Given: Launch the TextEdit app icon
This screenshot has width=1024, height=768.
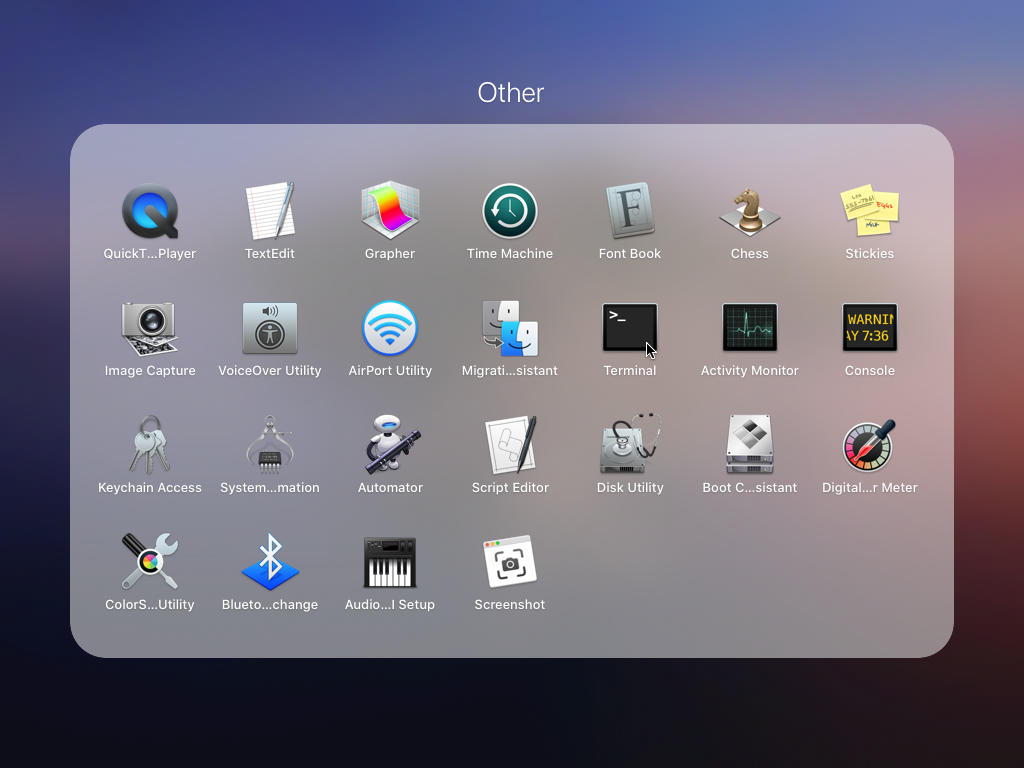Looking at the screenshot, I should tap(270, 211).
